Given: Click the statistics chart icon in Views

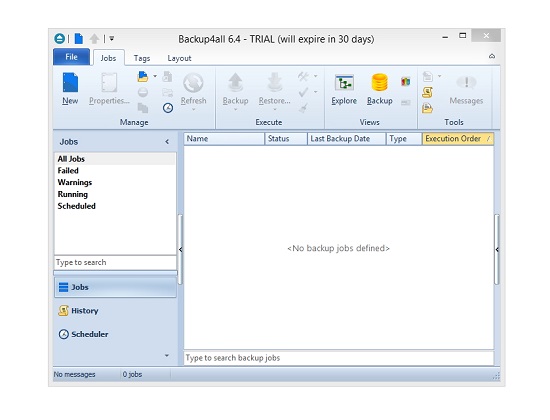Looking at the screenshot, I should [405, 82].
